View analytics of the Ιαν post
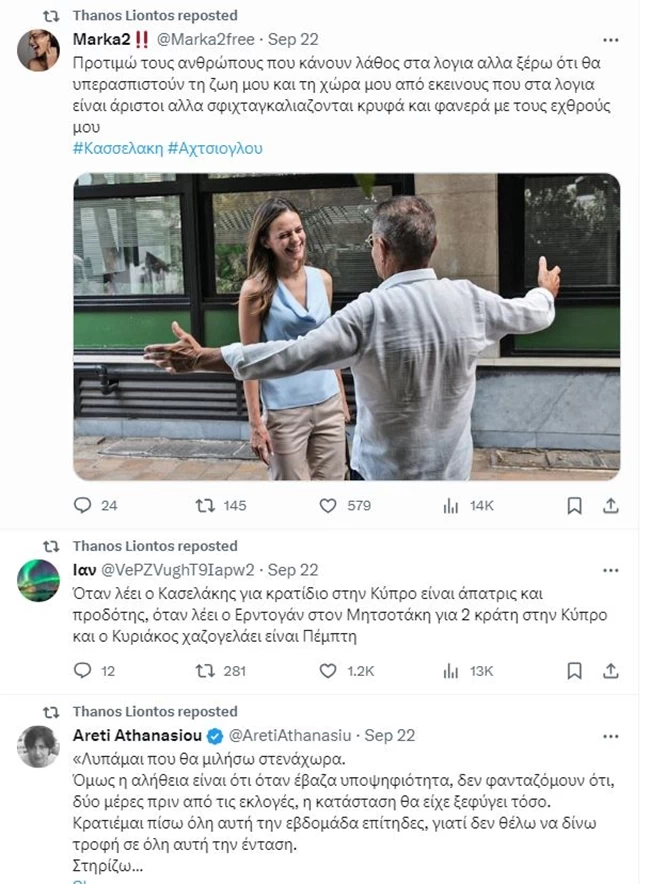 point(451,670)
